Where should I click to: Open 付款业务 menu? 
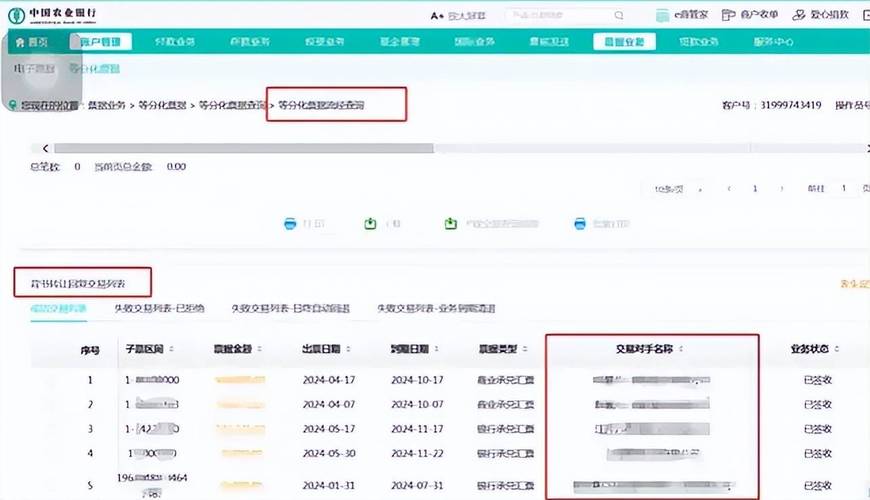pos(175,42)
